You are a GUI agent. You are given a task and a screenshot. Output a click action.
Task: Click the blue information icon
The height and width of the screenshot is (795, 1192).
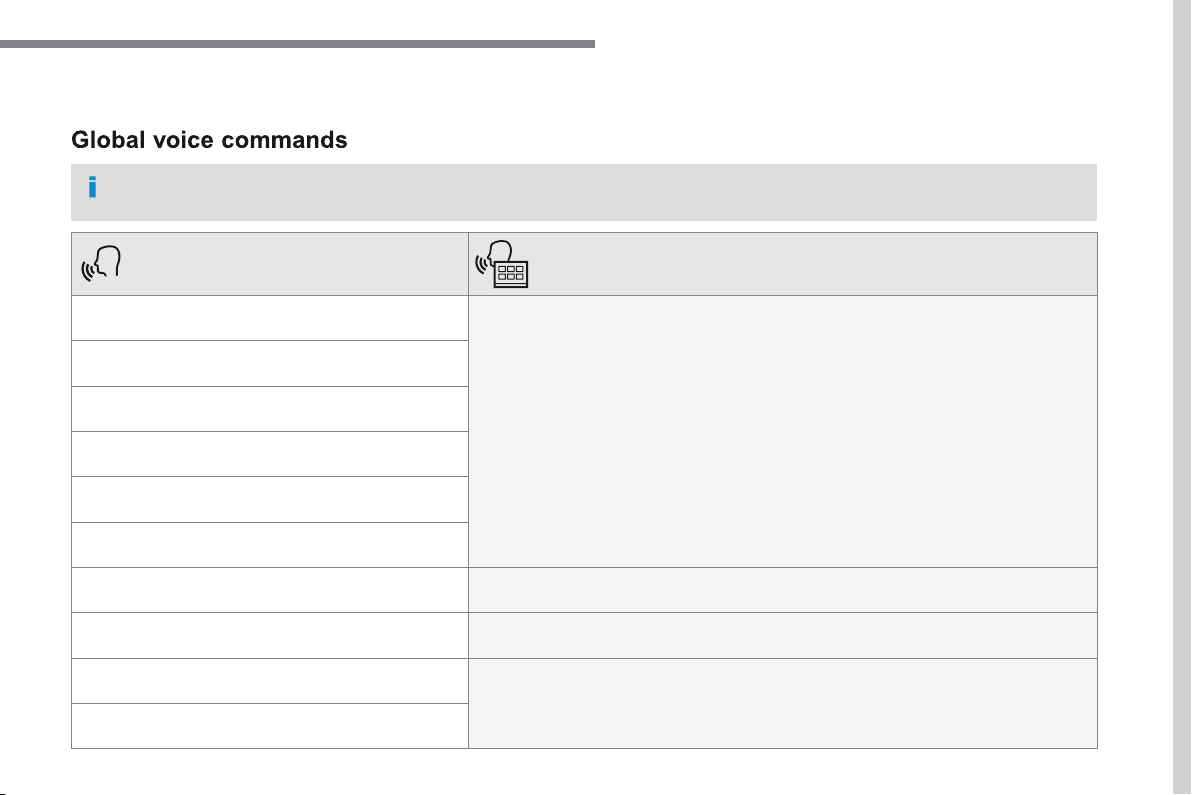click(92, 187)
